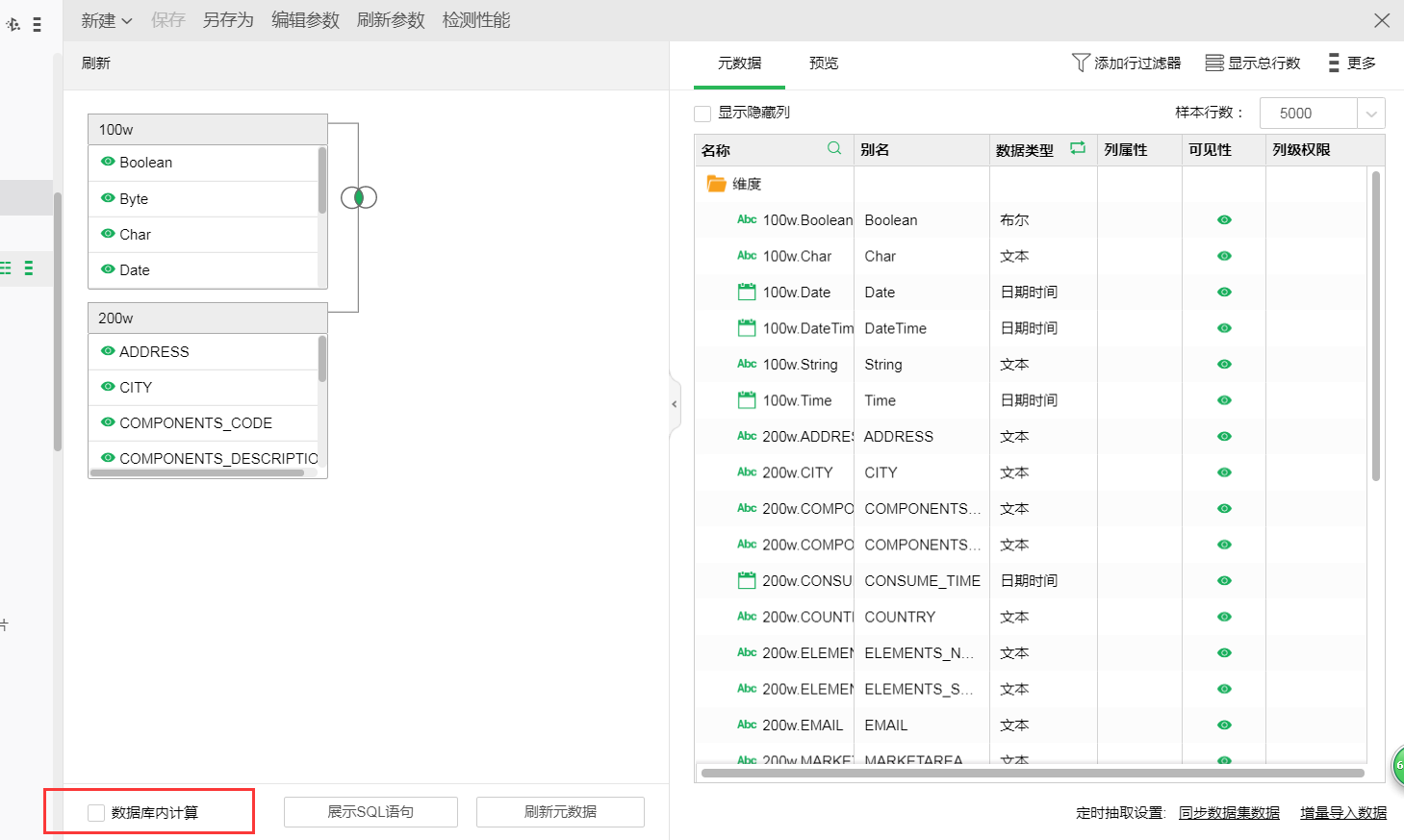Click the calendar icon for 100w.Date
1404x840 pixels.
747,292
